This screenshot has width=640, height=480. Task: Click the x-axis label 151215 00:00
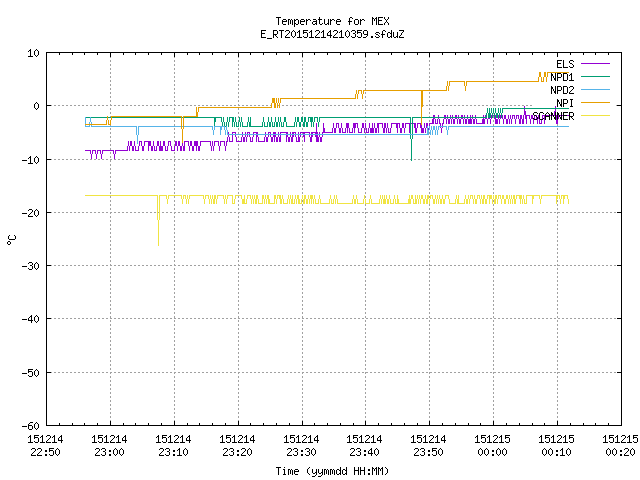(493, 446)
